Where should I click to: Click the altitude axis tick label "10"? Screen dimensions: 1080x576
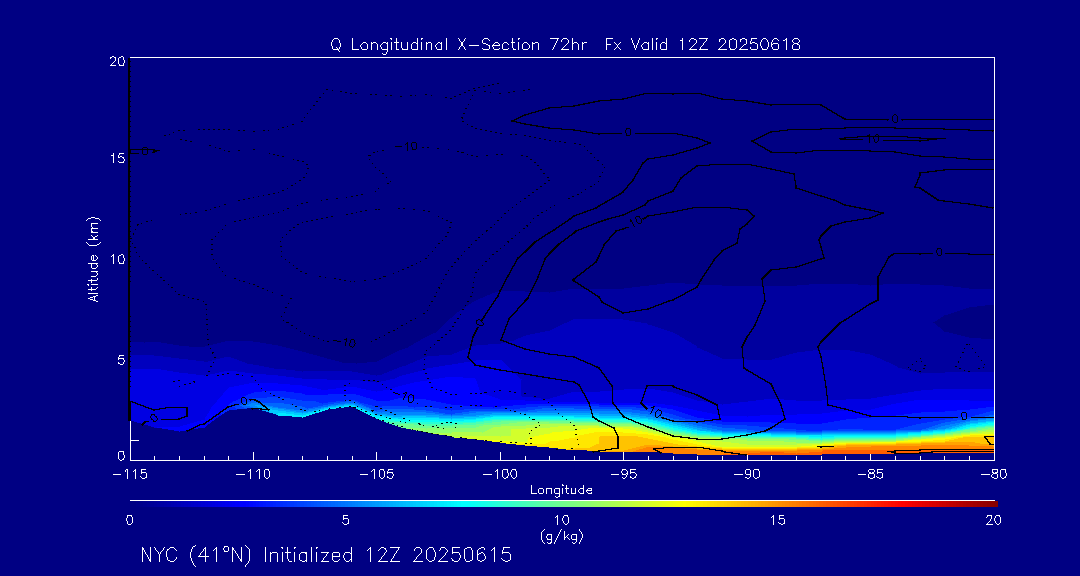click(x=117, y=259)
